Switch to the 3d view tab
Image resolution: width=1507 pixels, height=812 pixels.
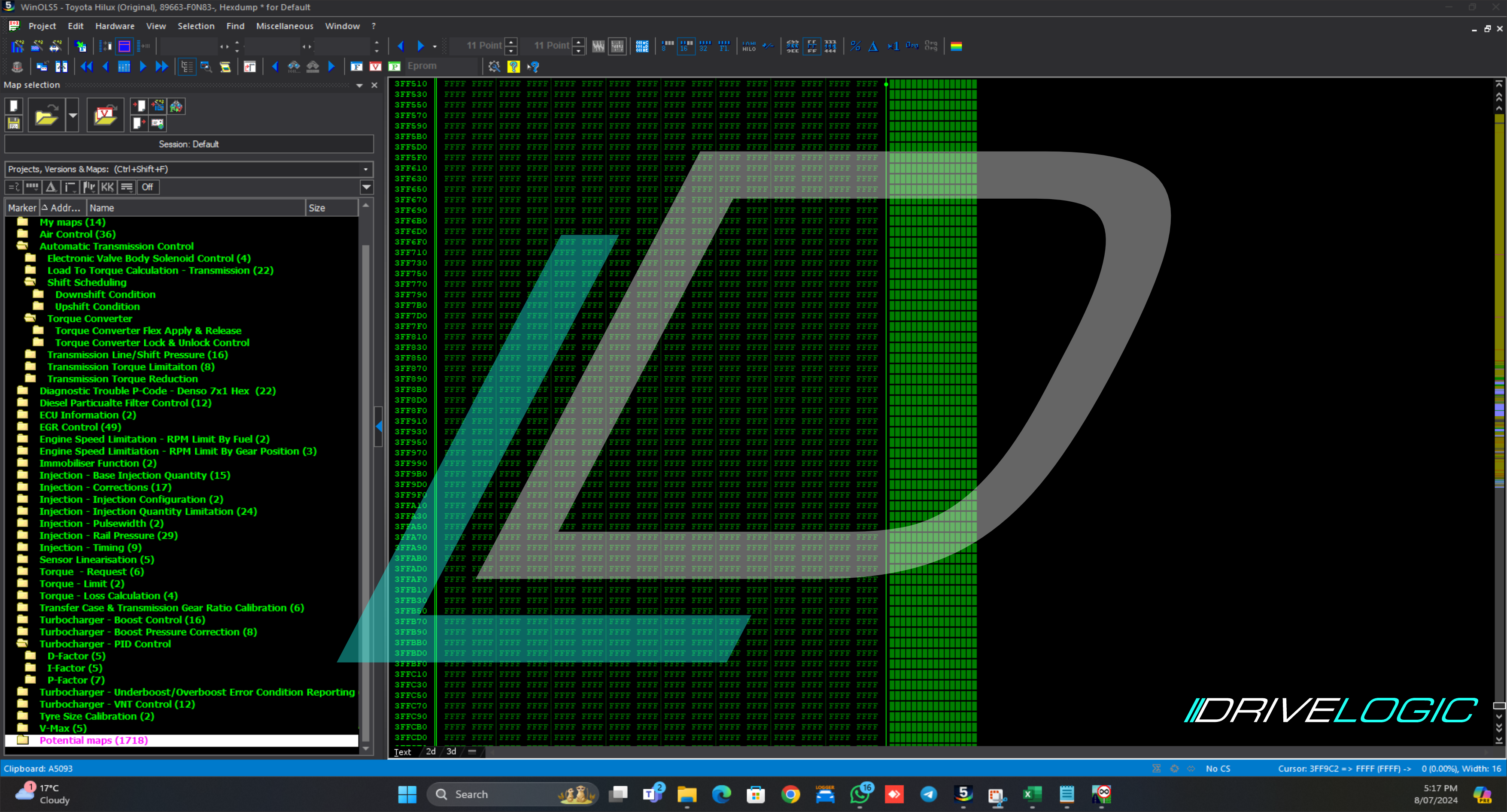[x=451, y=751]
